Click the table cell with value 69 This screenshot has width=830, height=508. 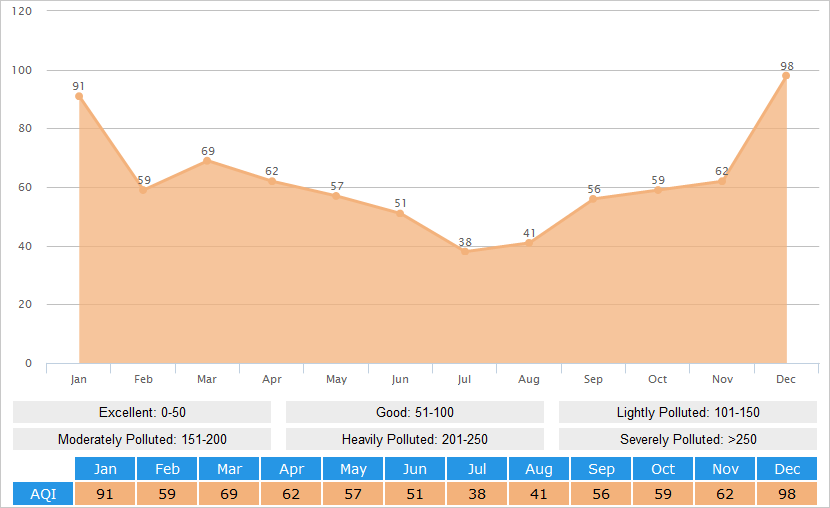229,494
